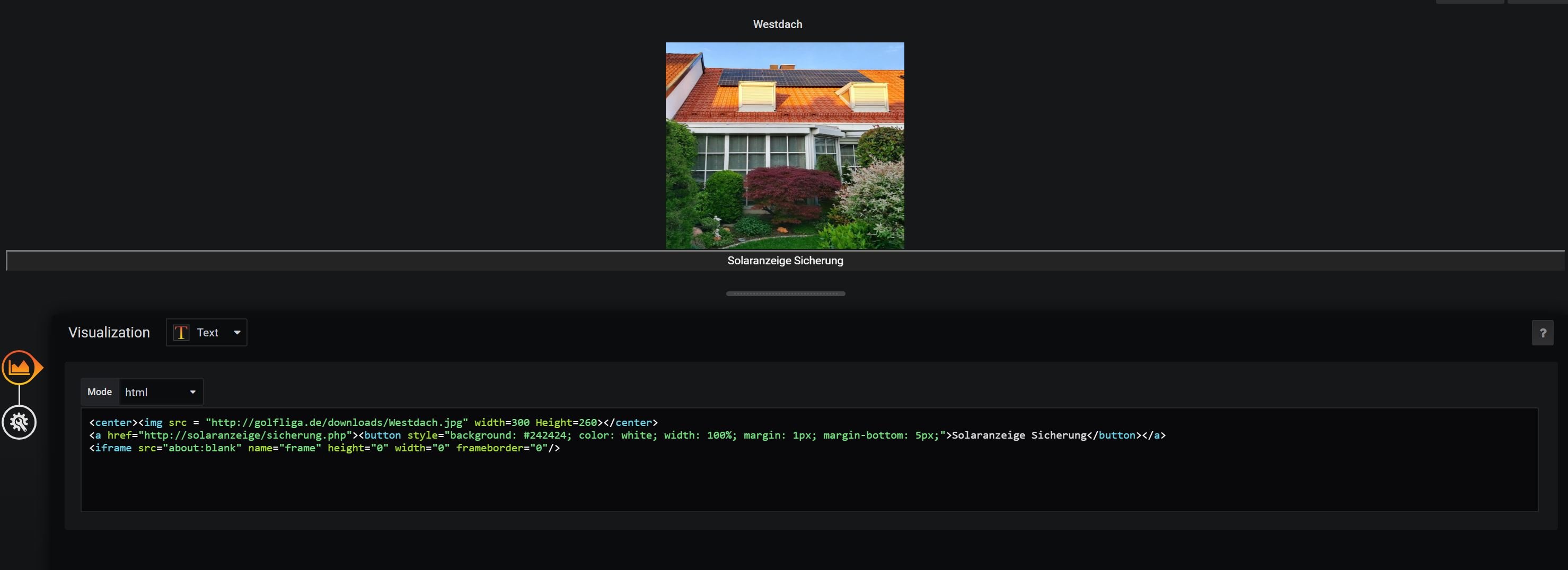Open the Westdach panel title menu
This screenshot has height=570, width=1568.
click(x=777, y=24)
